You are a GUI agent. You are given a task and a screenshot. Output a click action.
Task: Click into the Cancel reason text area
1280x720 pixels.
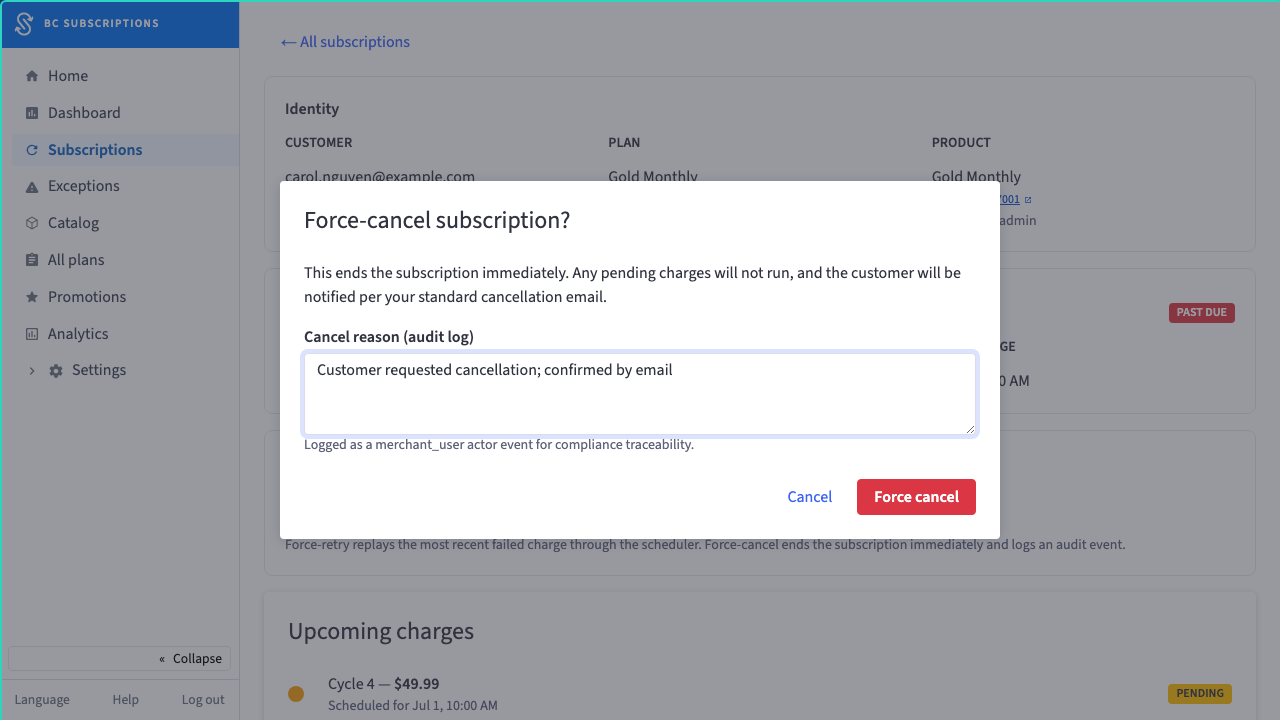640,394
